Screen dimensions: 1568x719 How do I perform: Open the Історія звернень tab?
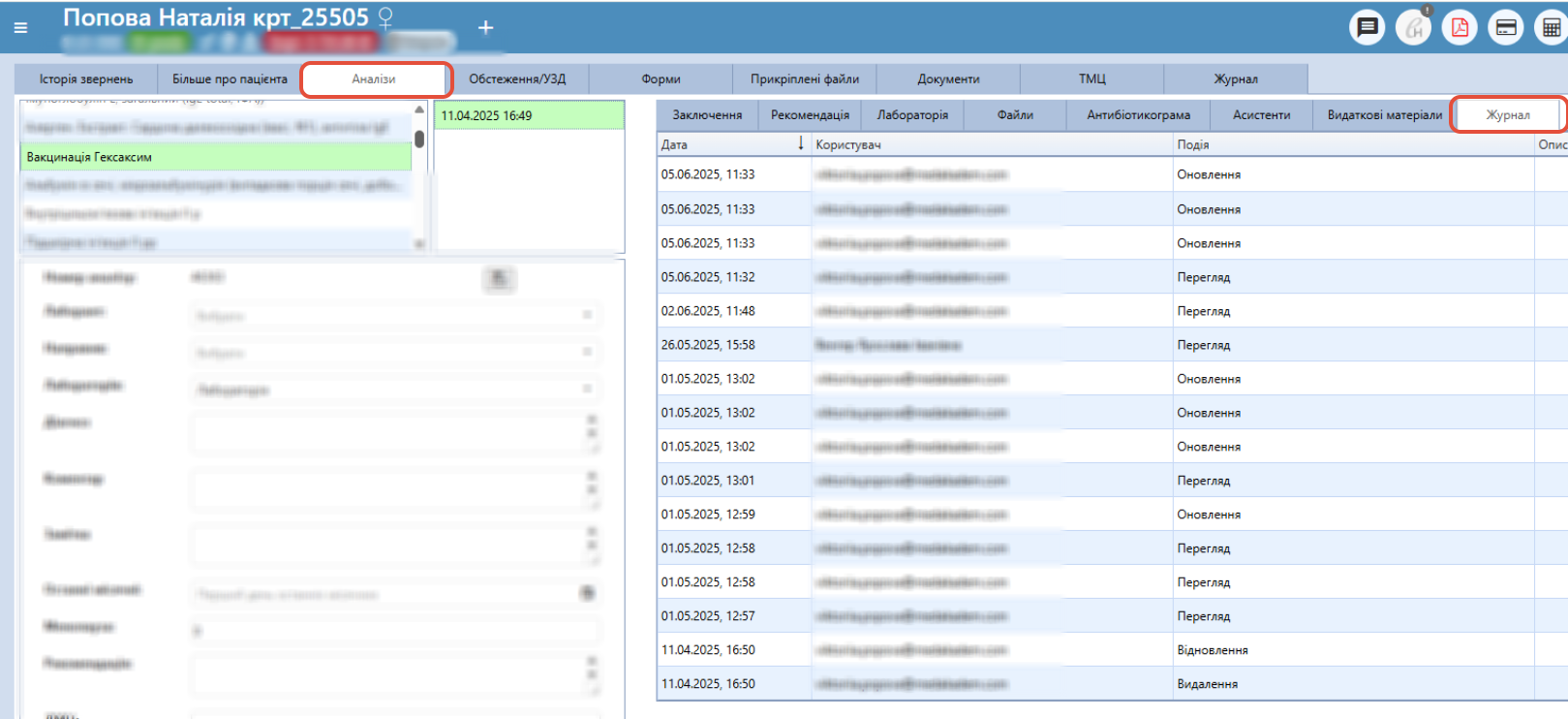(x=86, y=78)
